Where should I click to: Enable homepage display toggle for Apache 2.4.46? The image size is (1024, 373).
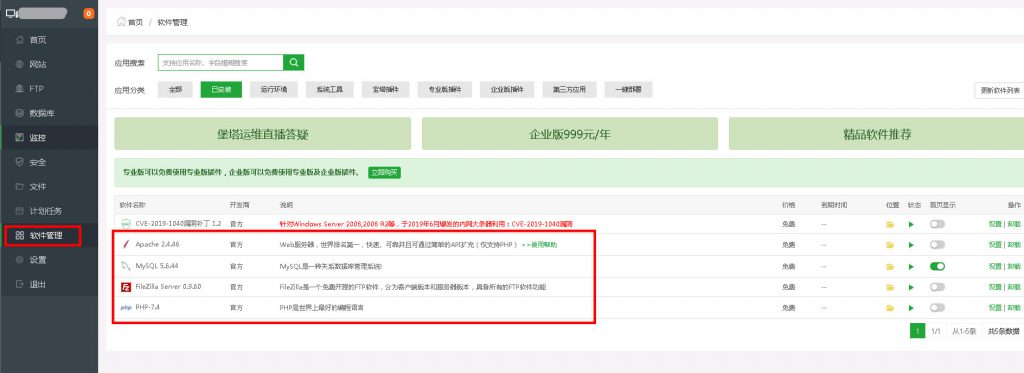(x=937, y=245)
